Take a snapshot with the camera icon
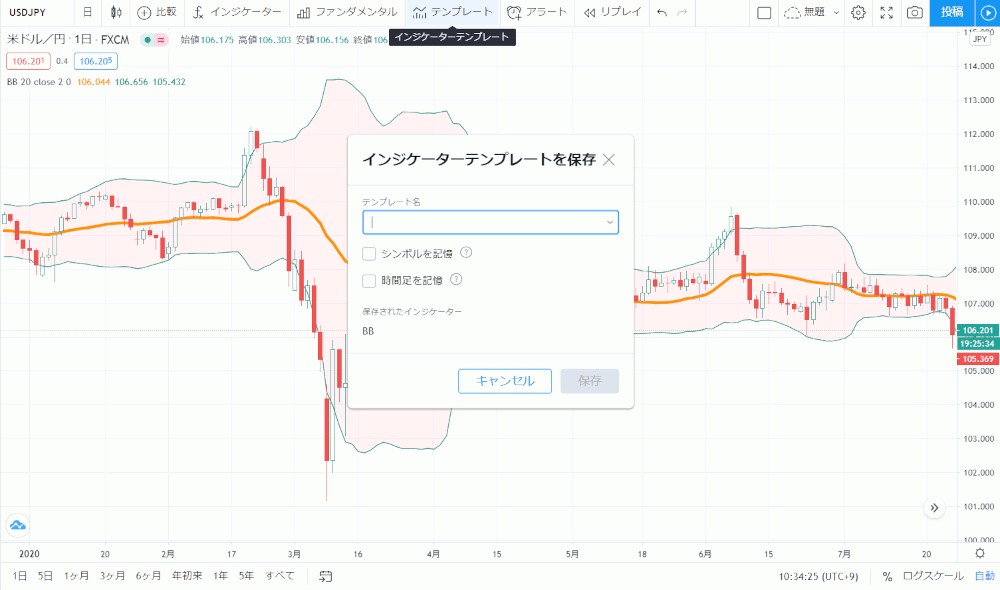 tap(915, 13)
